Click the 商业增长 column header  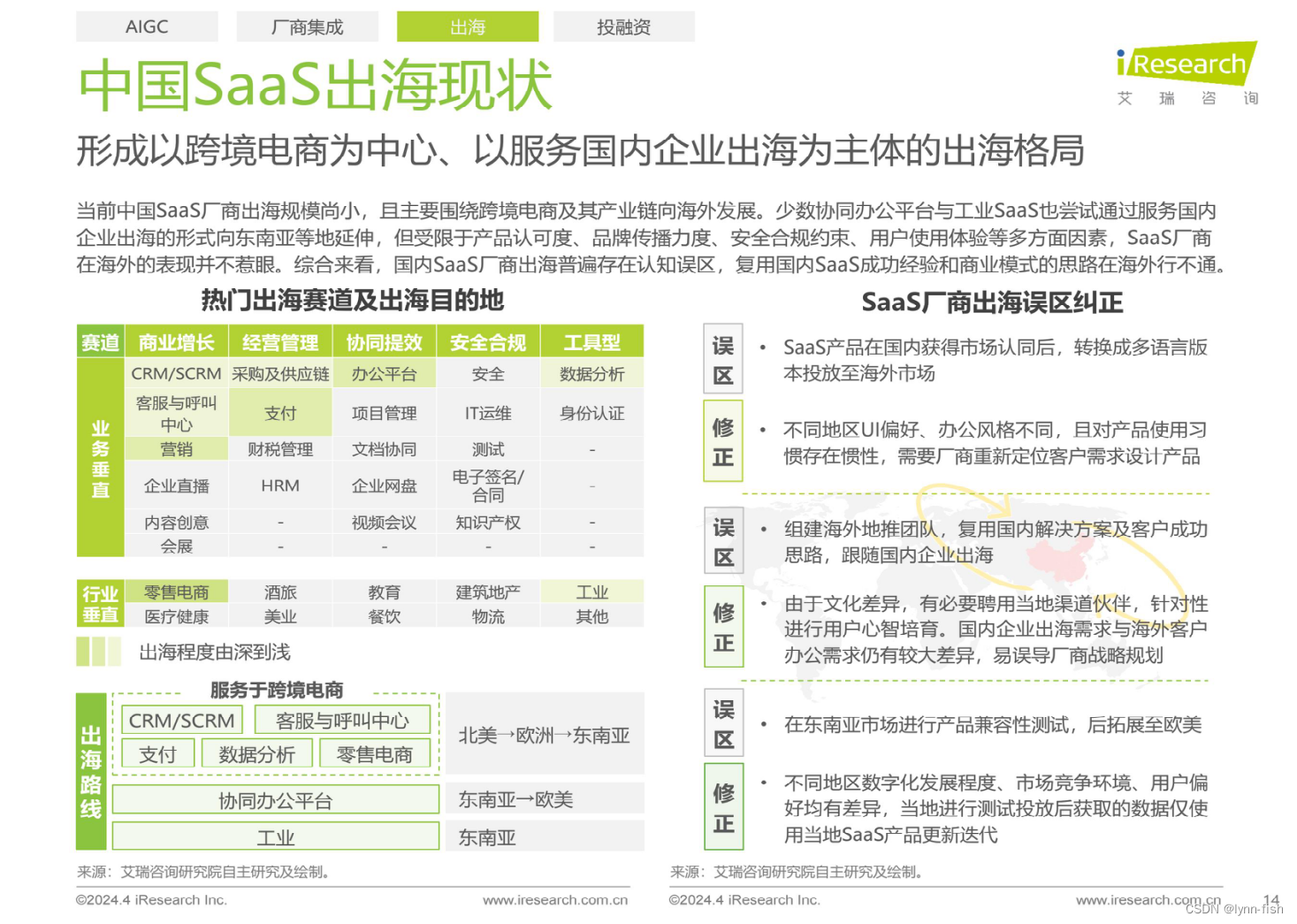click(x=176, y=342)
